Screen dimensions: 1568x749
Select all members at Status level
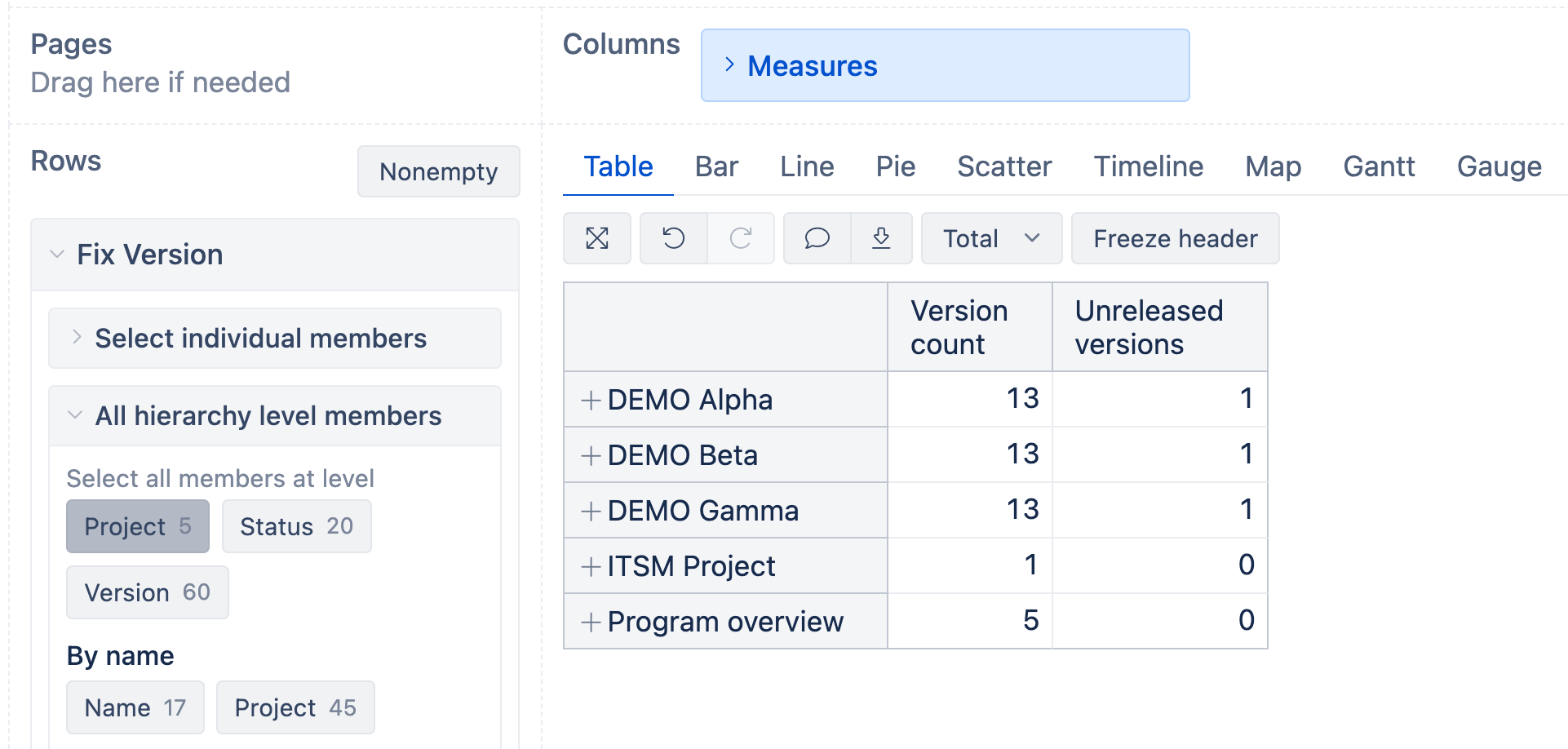click(295, 526)
